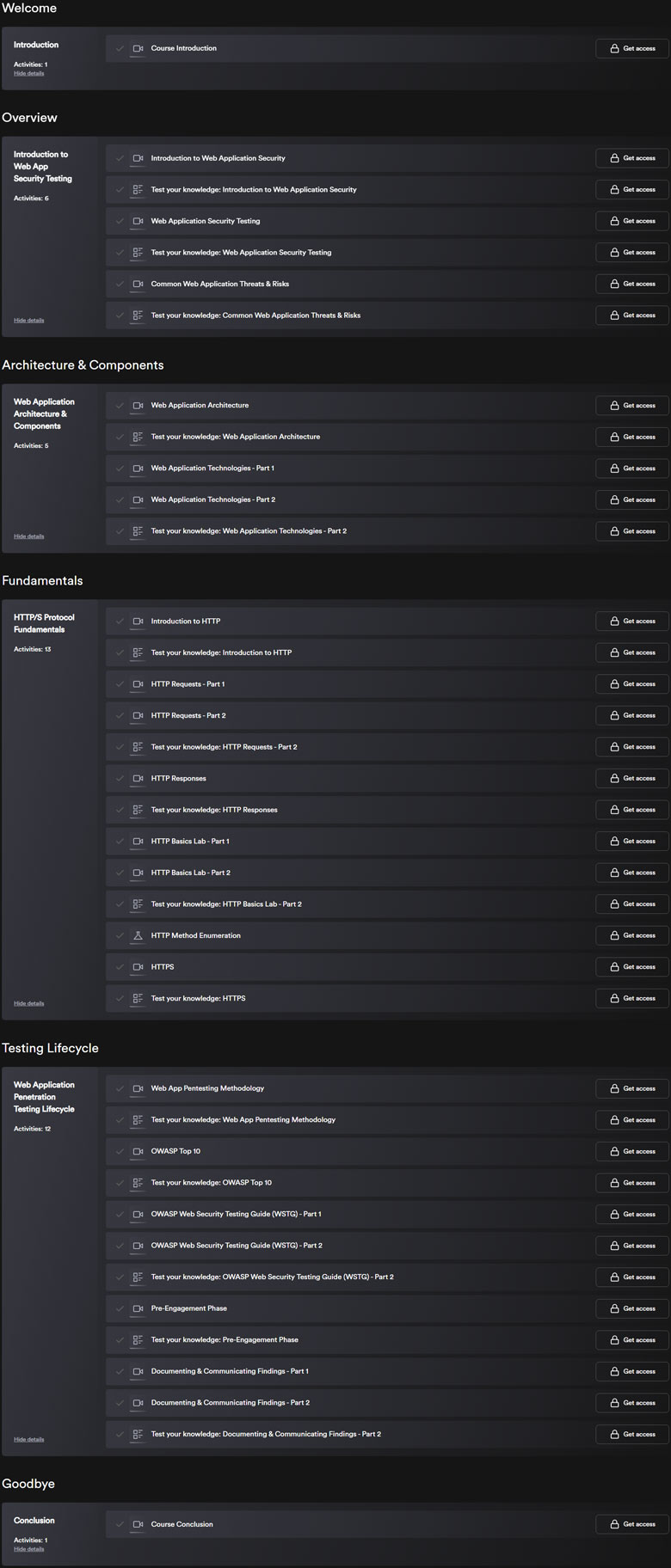Hide details of Web Application Architecture & Components
Viewport: 671px width, 1568px height.
(x=28, y=536)
